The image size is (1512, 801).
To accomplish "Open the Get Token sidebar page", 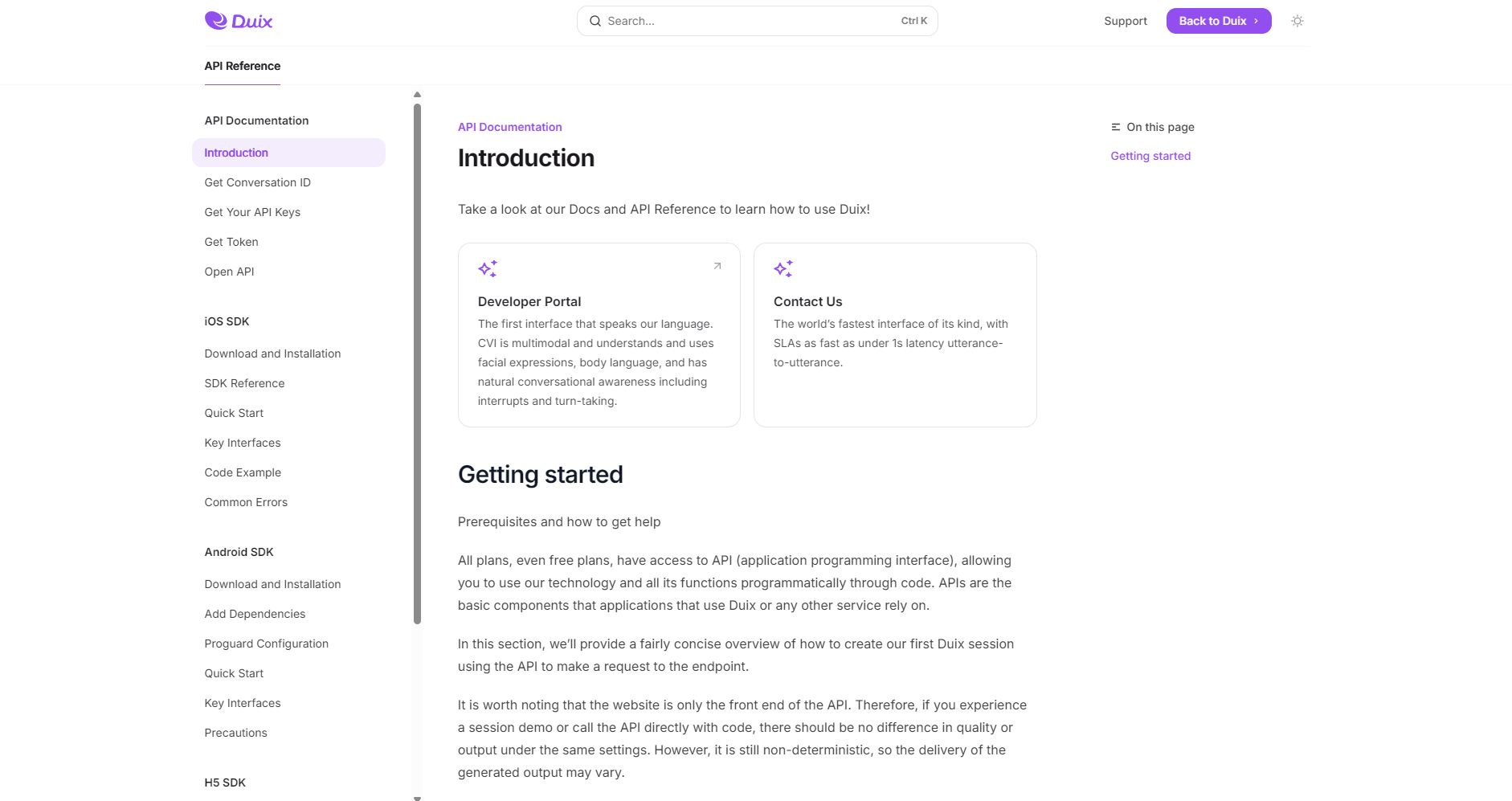I will (231, 242).
